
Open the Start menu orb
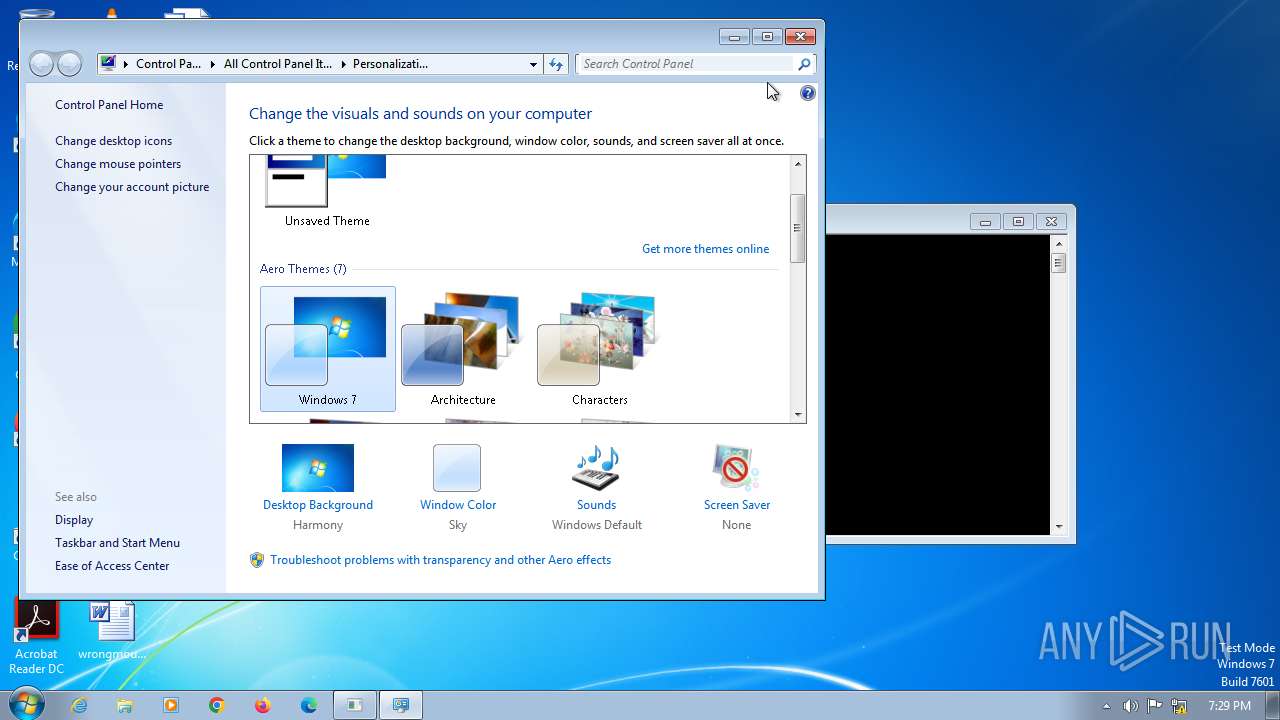[26, 704]
